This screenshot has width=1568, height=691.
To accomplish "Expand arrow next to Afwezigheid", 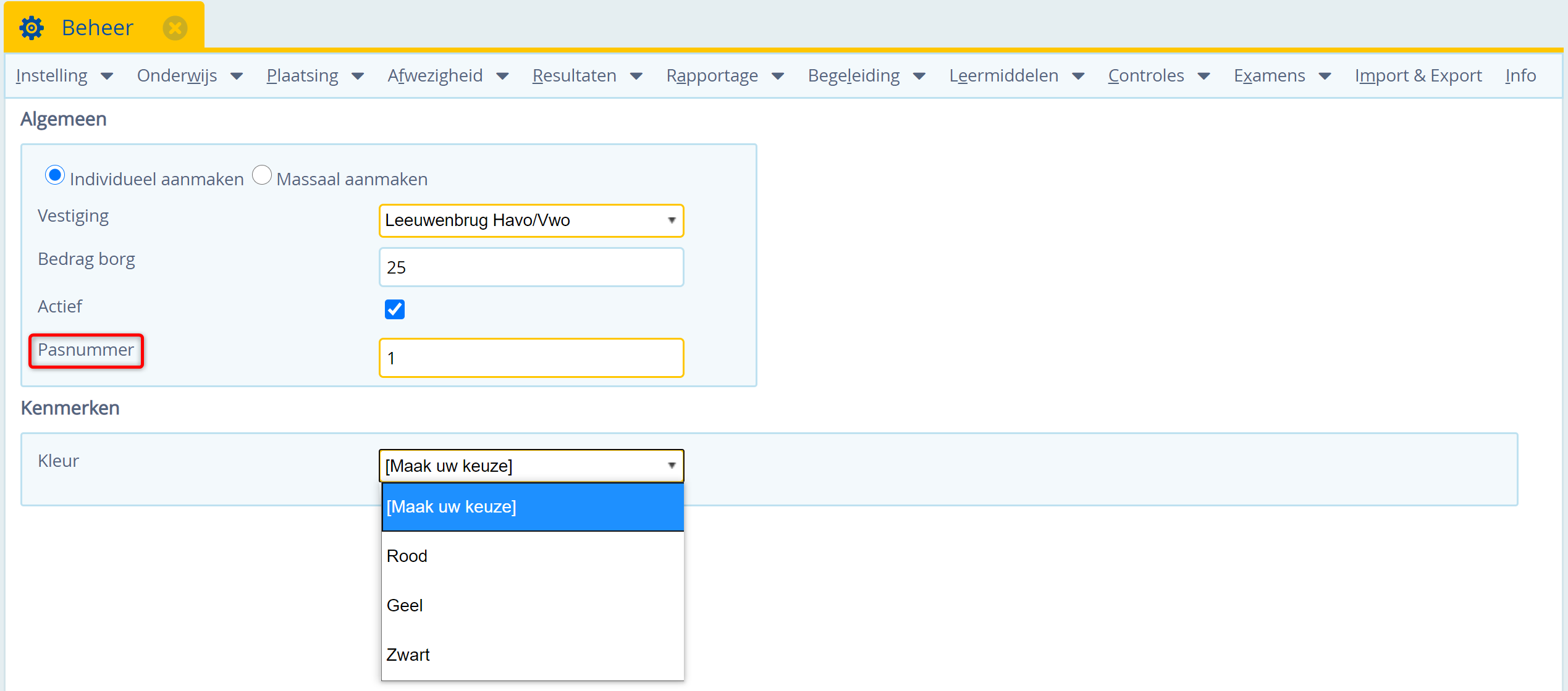I will pyautogui.click(x=503, y=77).
